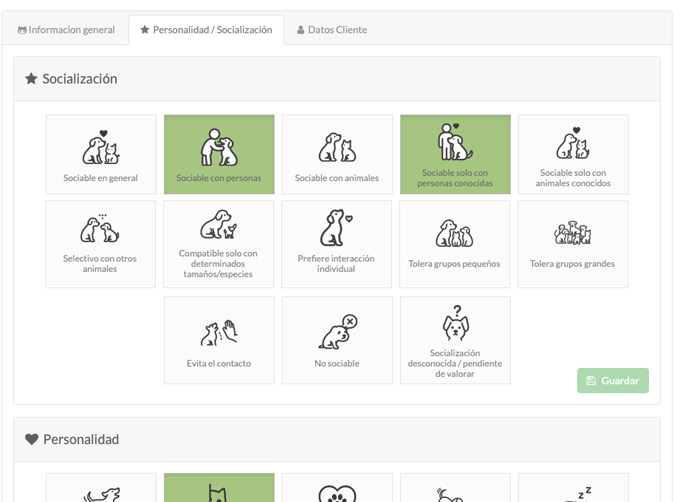Choose Compatible solo con determinados tamaños/especies
The image size is (682, 502).
point(218,244)
